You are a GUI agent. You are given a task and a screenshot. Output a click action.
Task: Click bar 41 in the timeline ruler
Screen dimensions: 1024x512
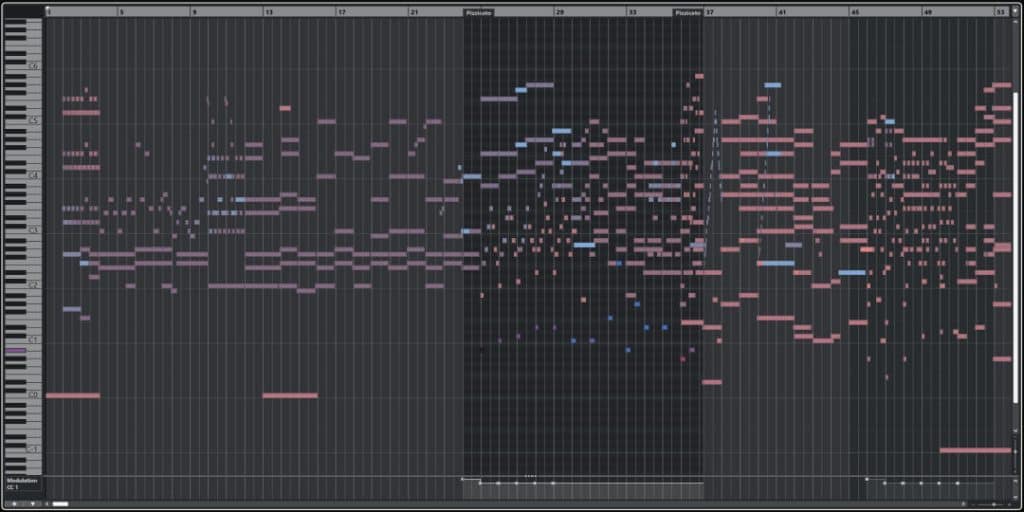(782, 12)
